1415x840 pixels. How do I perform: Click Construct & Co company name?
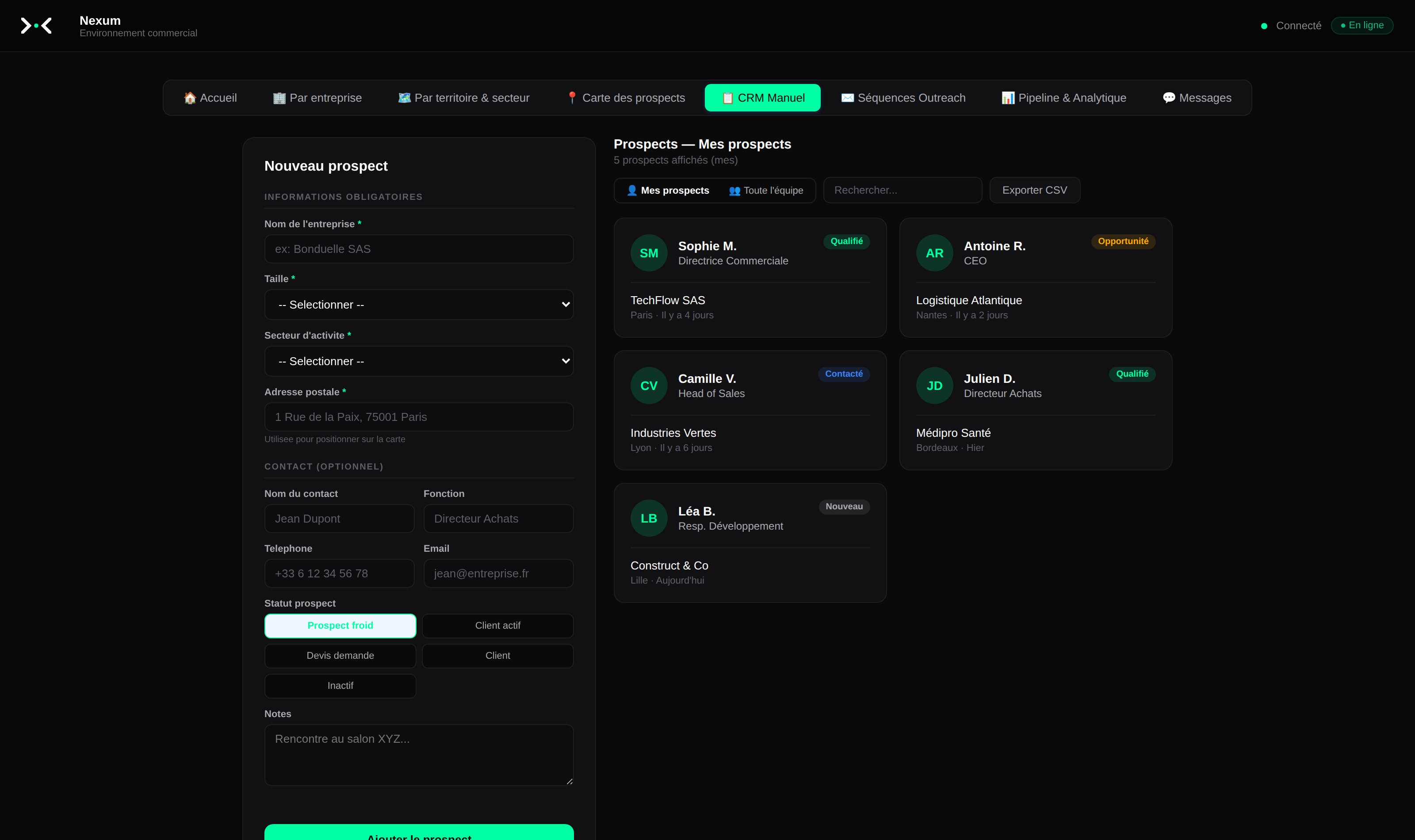tap(669, 565)
